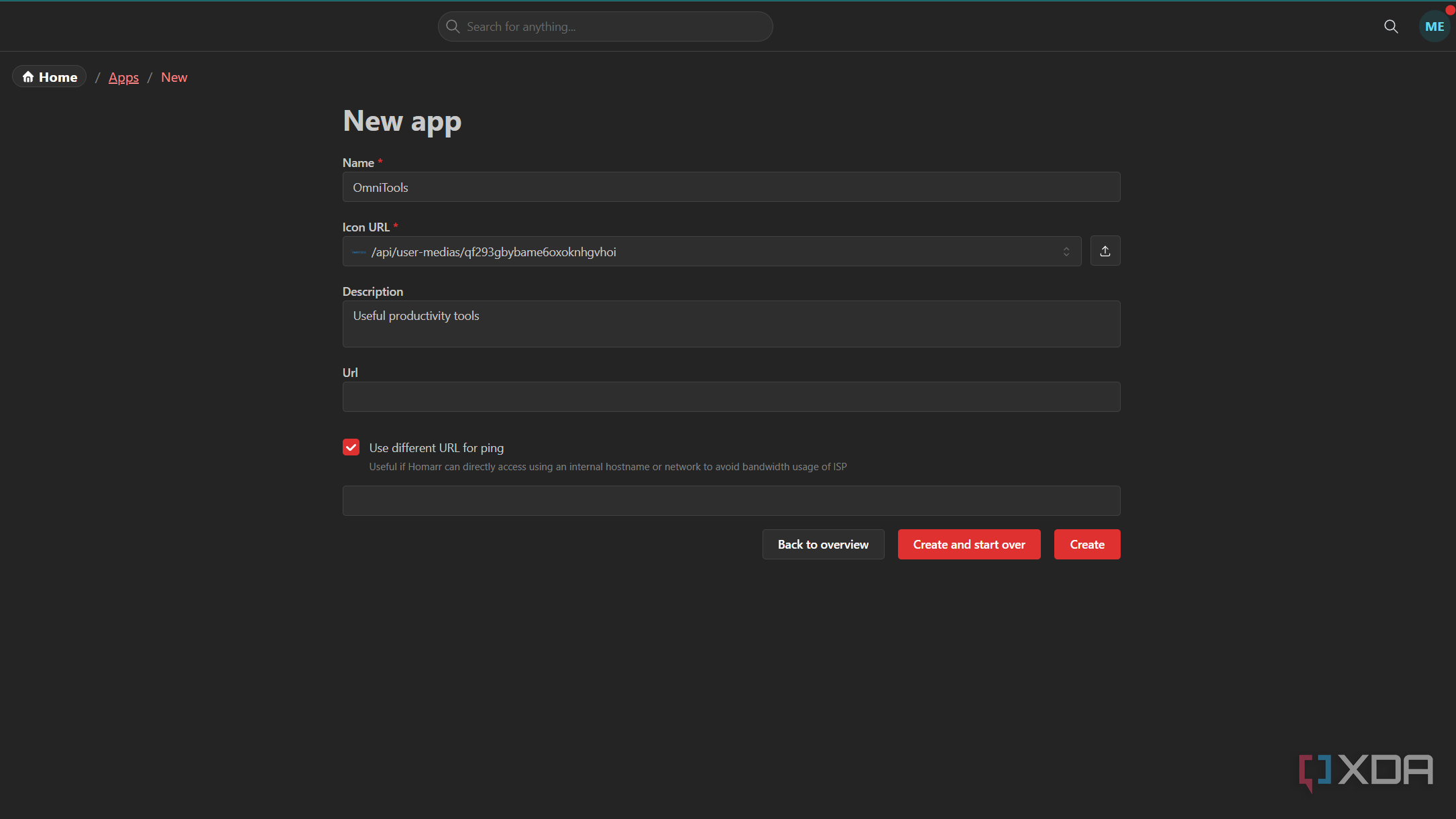Click the Create button
This screenshot has width=1456, height=819.
pos(1087,545)
